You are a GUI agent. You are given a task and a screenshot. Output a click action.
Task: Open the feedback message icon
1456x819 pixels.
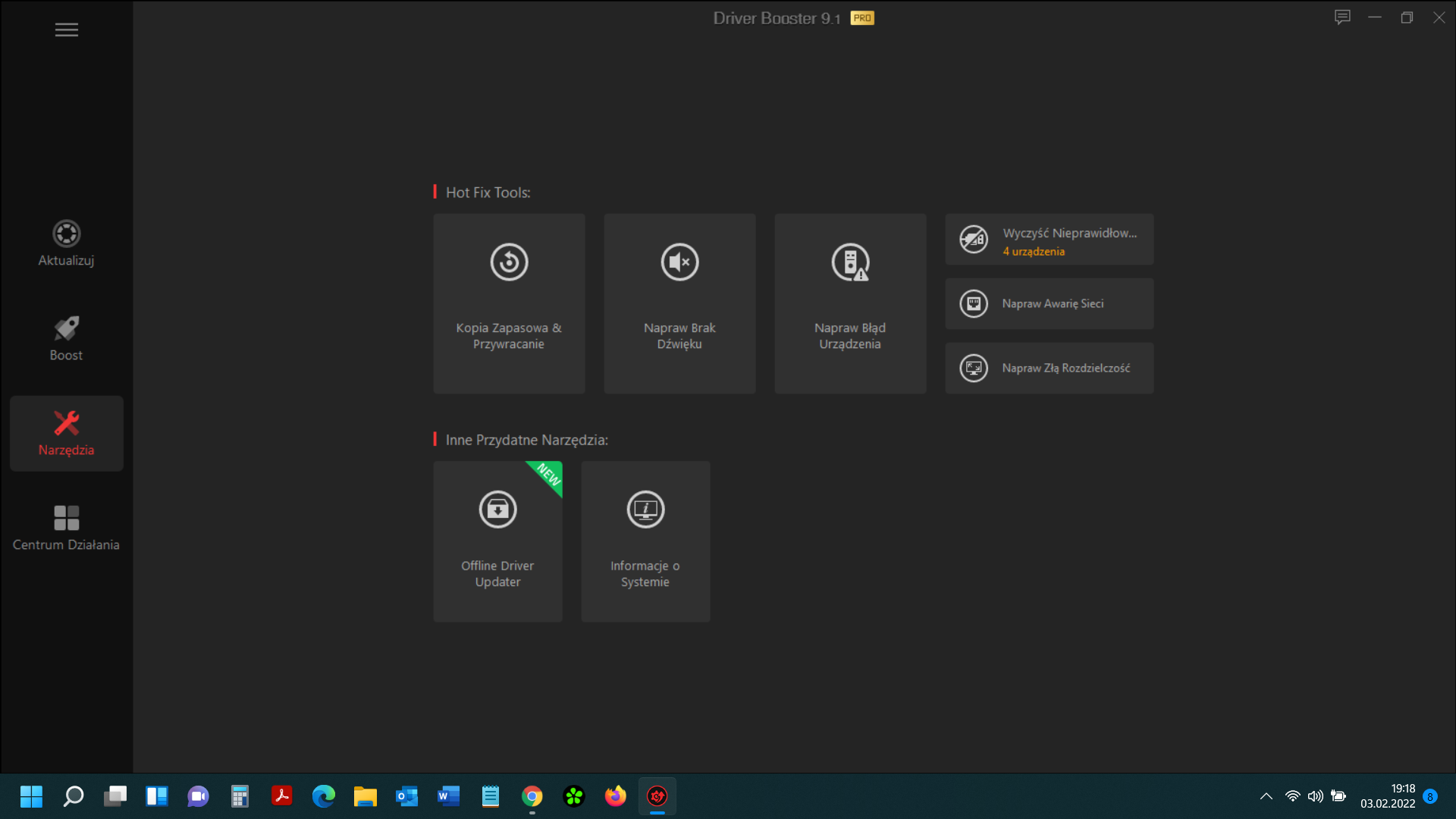pos(1342,17)
